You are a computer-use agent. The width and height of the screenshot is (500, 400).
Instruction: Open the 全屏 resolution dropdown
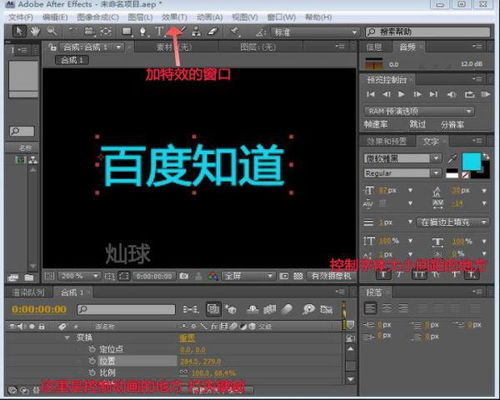coord(248,276)
